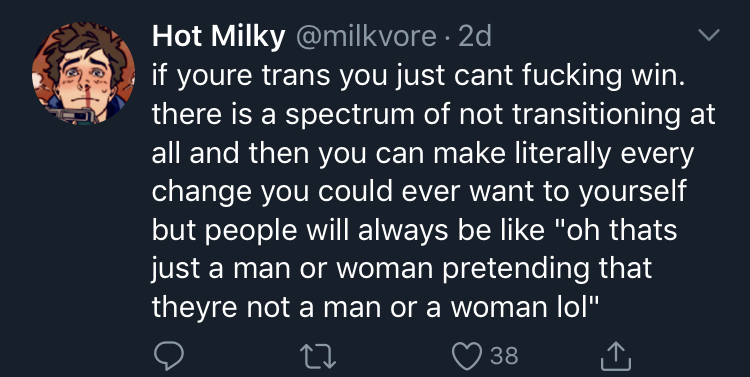Open Hot Milky's profile picture
This screenshot has height=377, width=750.
pos(83,73)
